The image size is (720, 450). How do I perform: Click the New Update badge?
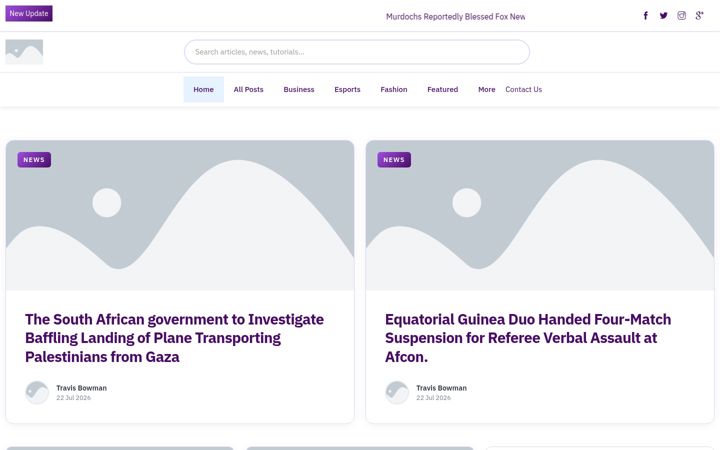tap(29, 13)
